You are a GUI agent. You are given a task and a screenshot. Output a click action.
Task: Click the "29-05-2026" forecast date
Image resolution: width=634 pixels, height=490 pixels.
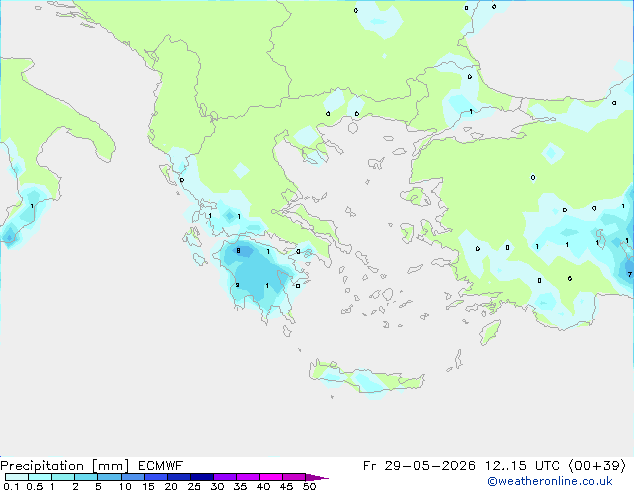coord(430,466)
